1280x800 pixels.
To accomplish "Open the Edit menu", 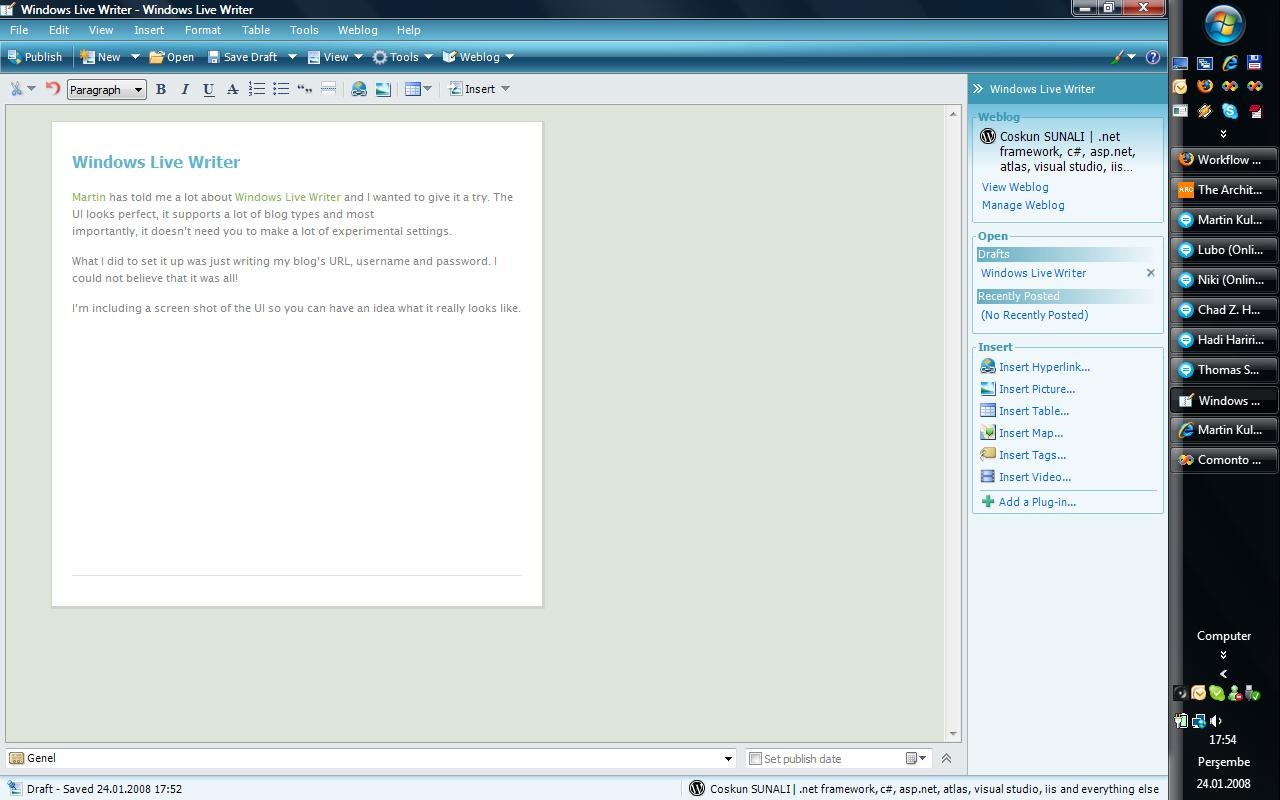I will [x=59, y=30].
